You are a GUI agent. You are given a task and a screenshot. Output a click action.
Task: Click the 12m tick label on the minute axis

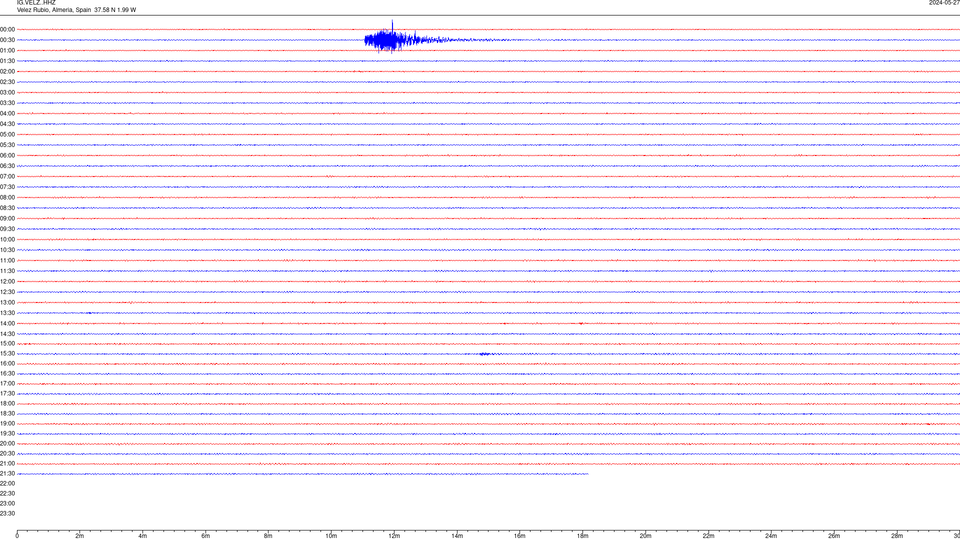click(x=394, y=536)
